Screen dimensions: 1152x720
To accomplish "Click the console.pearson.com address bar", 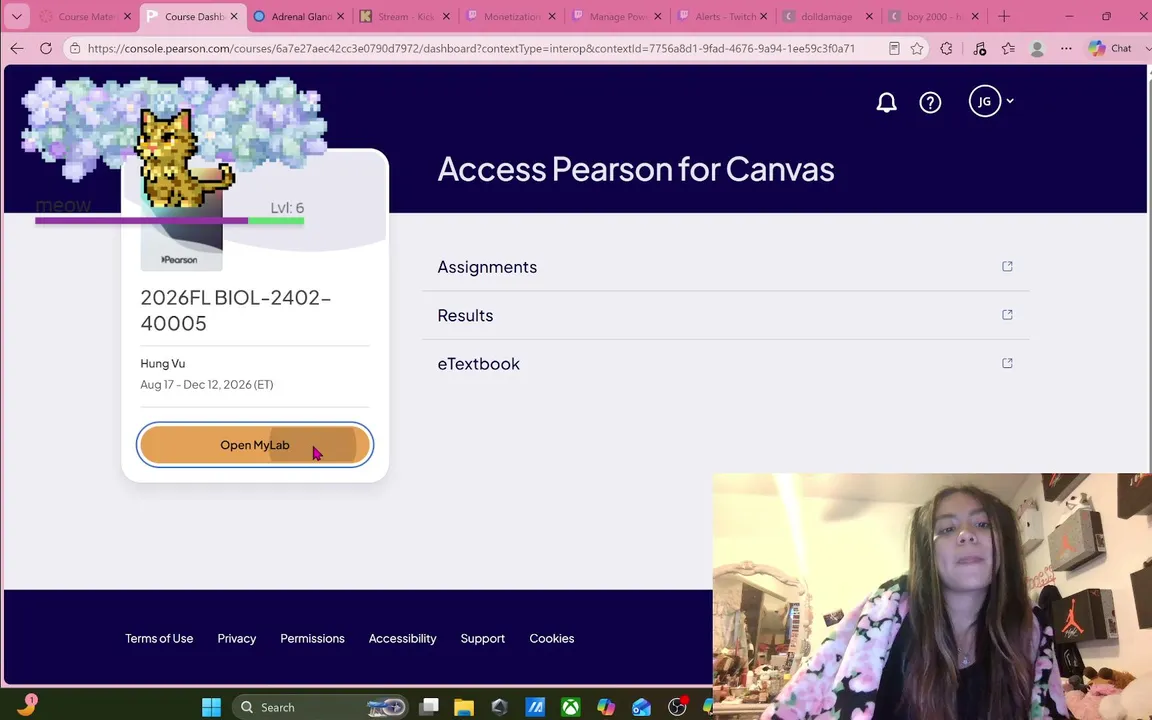I will coord(471,48).
